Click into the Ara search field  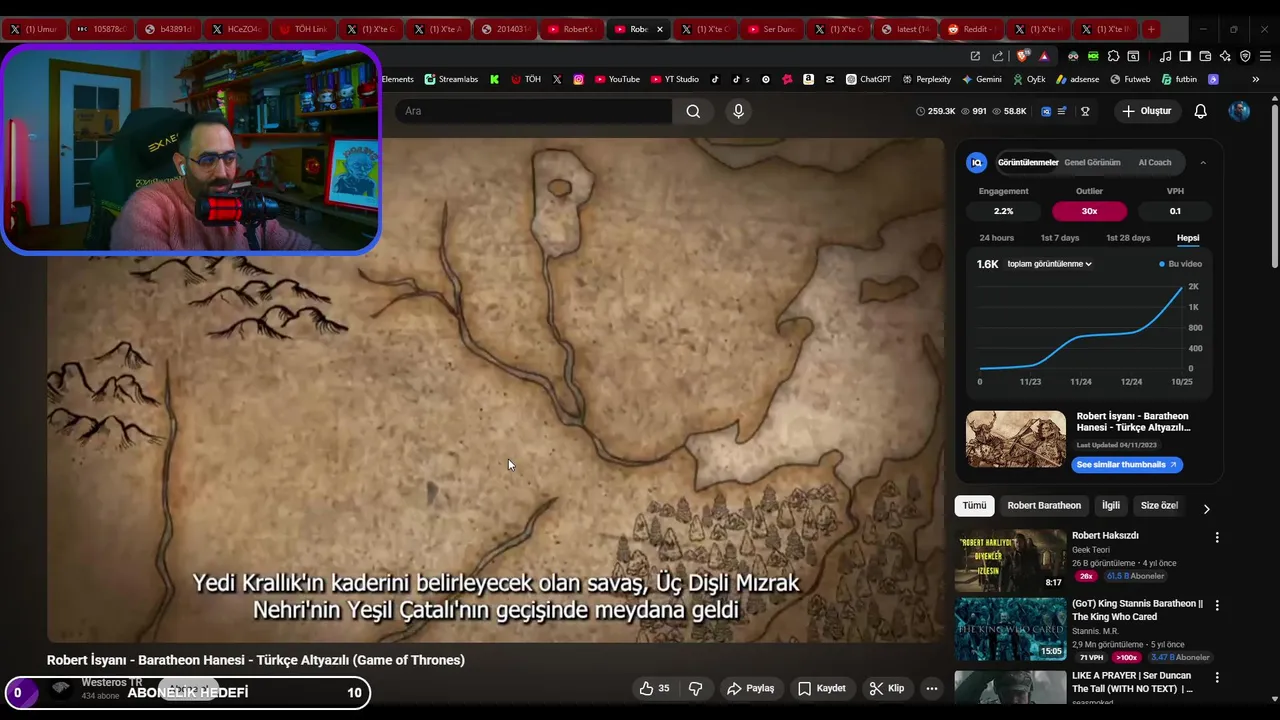coord(533,111)
